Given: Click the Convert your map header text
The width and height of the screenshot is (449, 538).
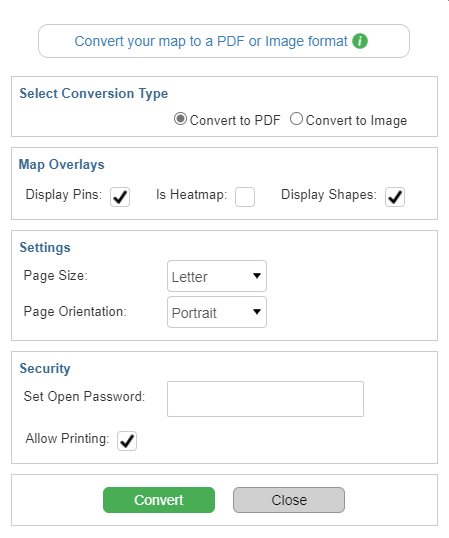Looking at the screenshot, I should click(x=211, y=41).
